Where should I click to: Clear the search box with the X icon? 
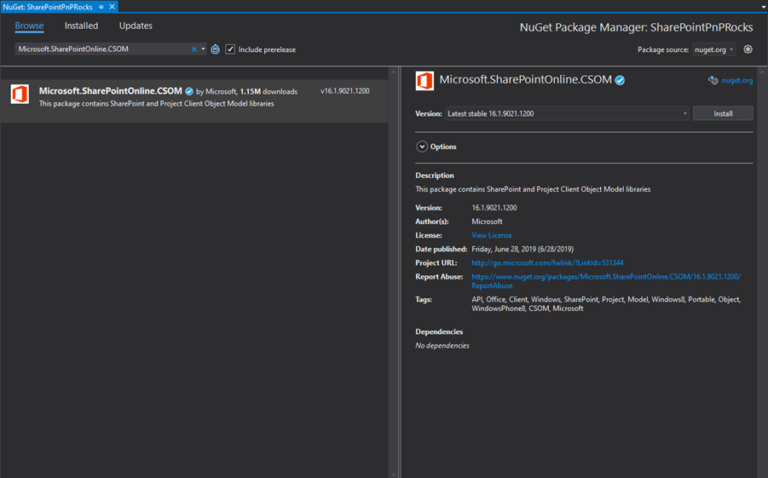tap(194, 49)
